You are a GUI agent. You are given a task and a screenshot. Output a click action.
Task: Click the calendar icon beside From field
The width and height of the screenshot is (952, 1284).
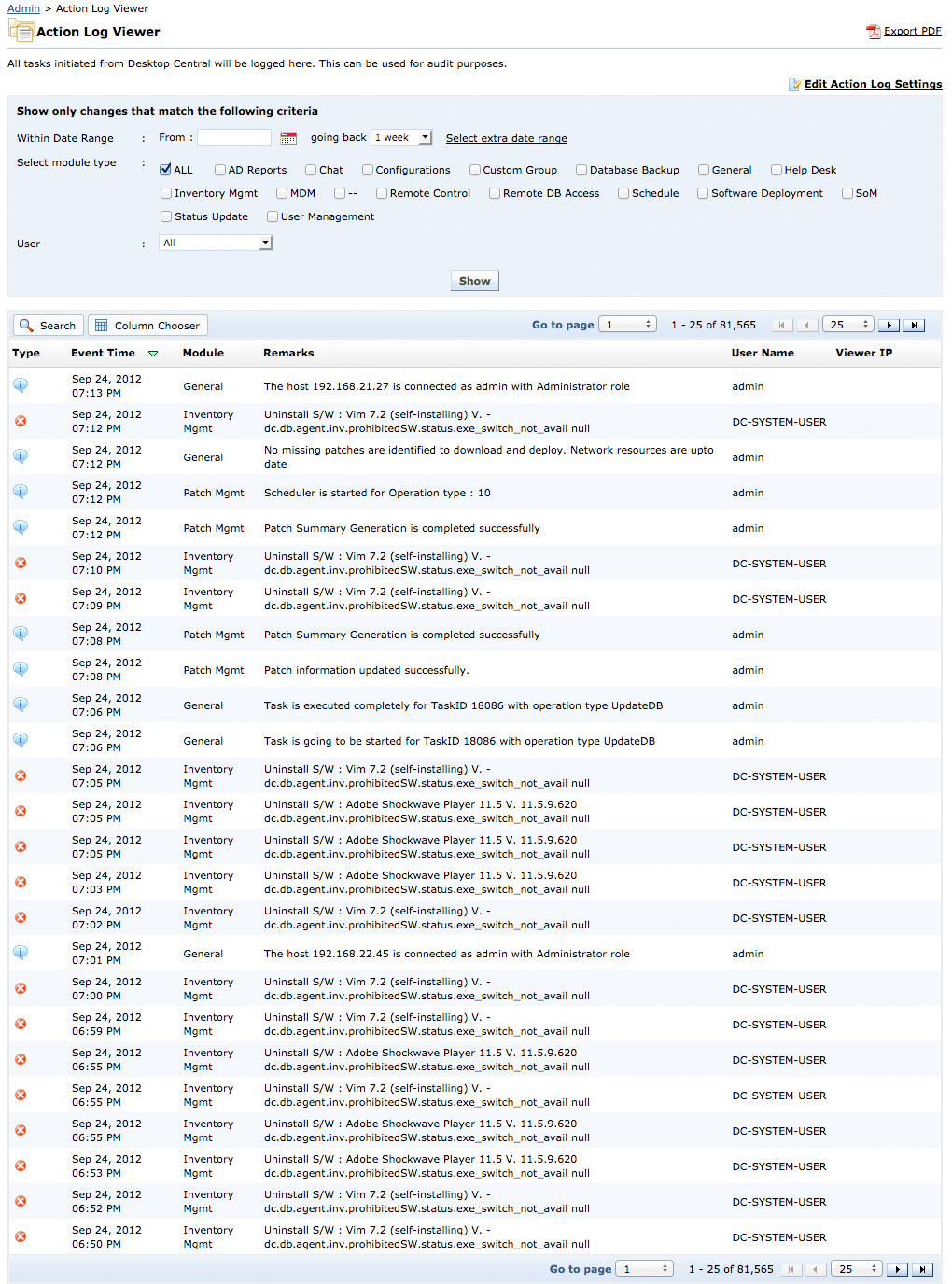[x=288, y=138]
